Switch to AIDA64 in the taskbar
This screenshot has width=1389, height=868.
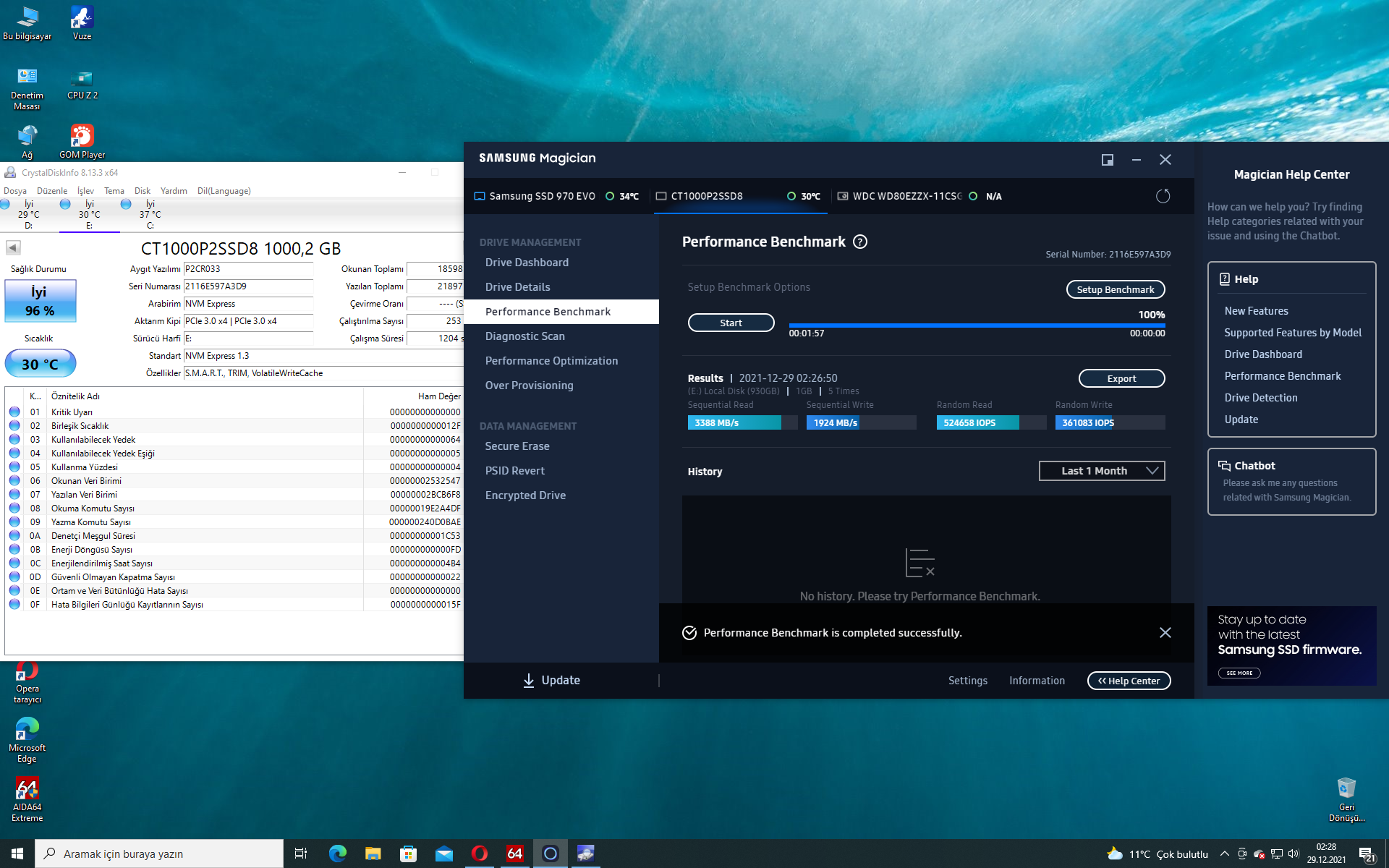coord(514,854)
